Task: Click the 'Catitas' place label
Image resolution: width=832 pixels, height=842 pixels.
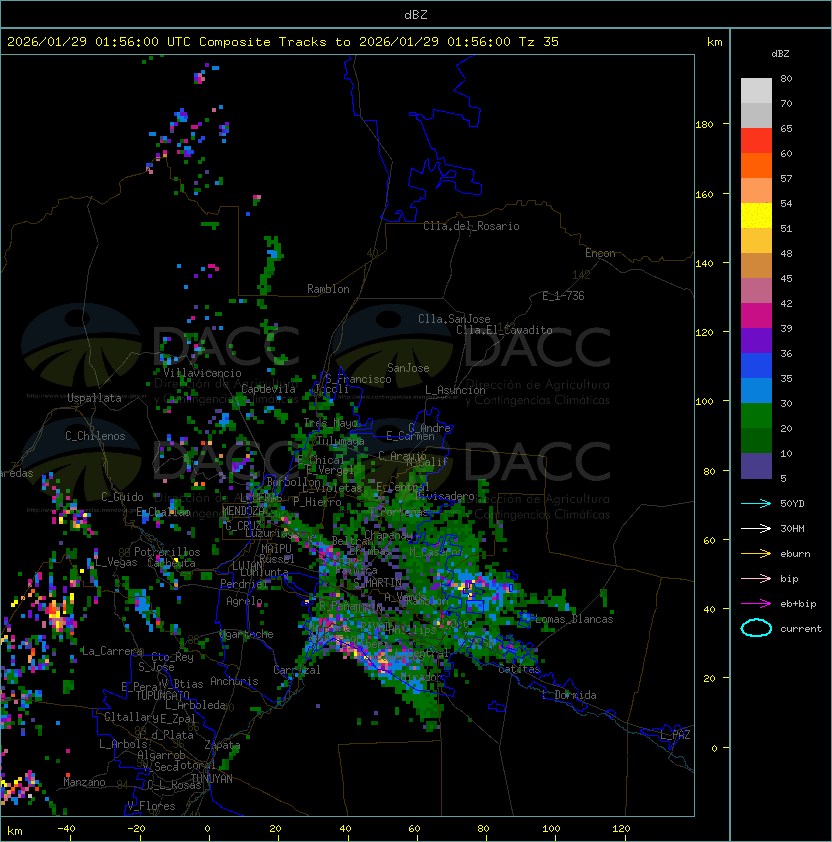Action: pos(519,669)
